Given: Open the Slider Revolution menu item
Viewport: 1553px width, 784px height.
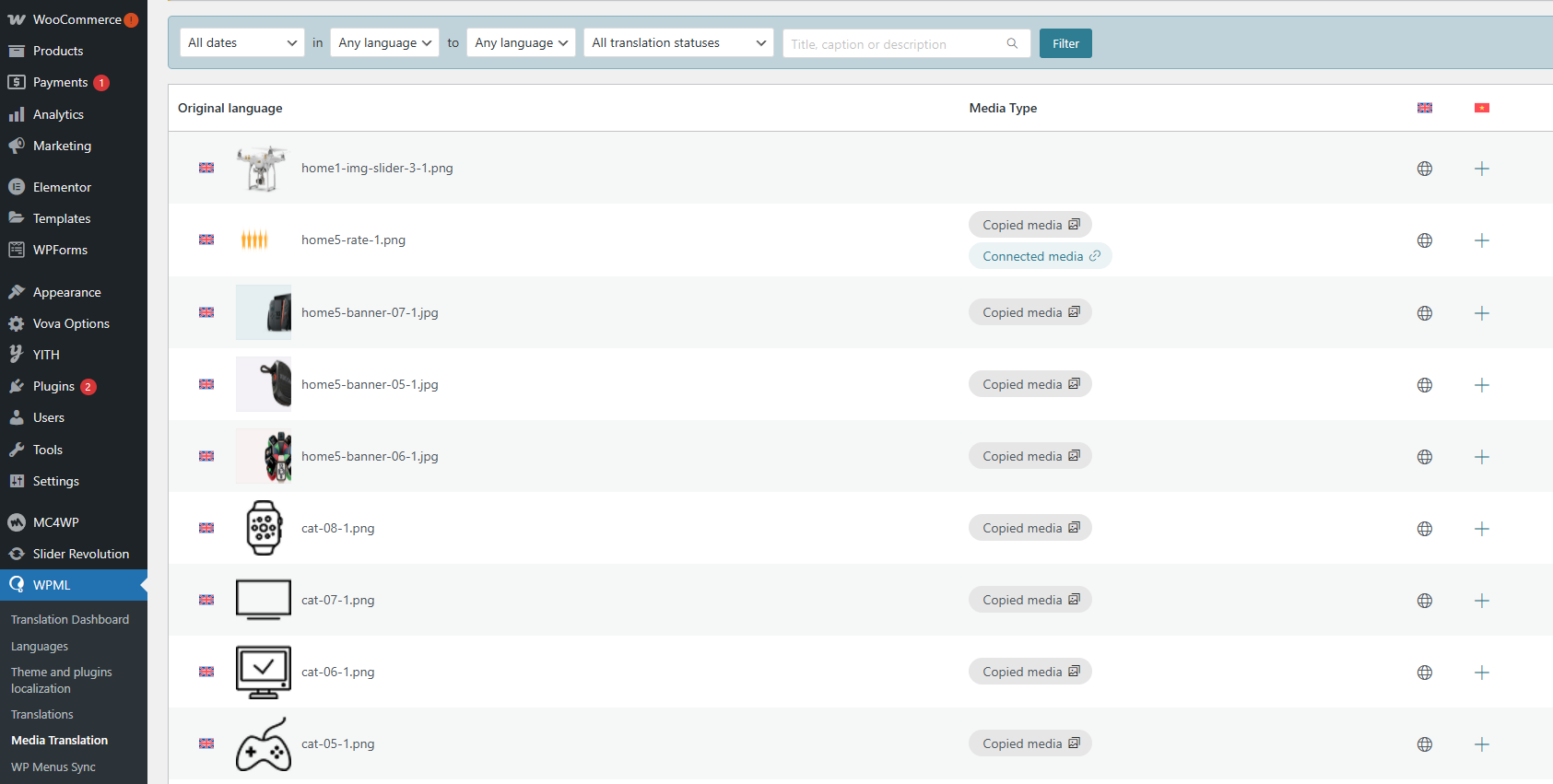Looking at the screenshot, I should [x=80, y=554].
